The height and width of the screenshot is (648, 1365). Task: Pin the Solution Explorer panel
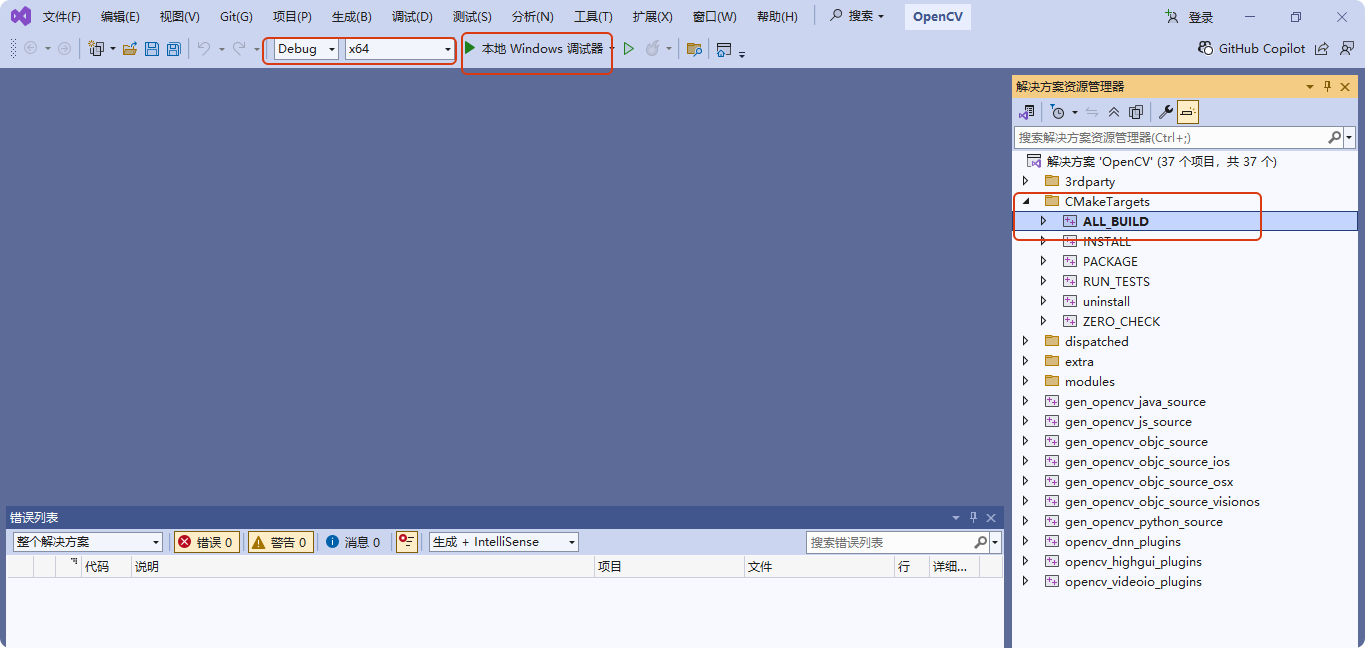coord(1328,87)
